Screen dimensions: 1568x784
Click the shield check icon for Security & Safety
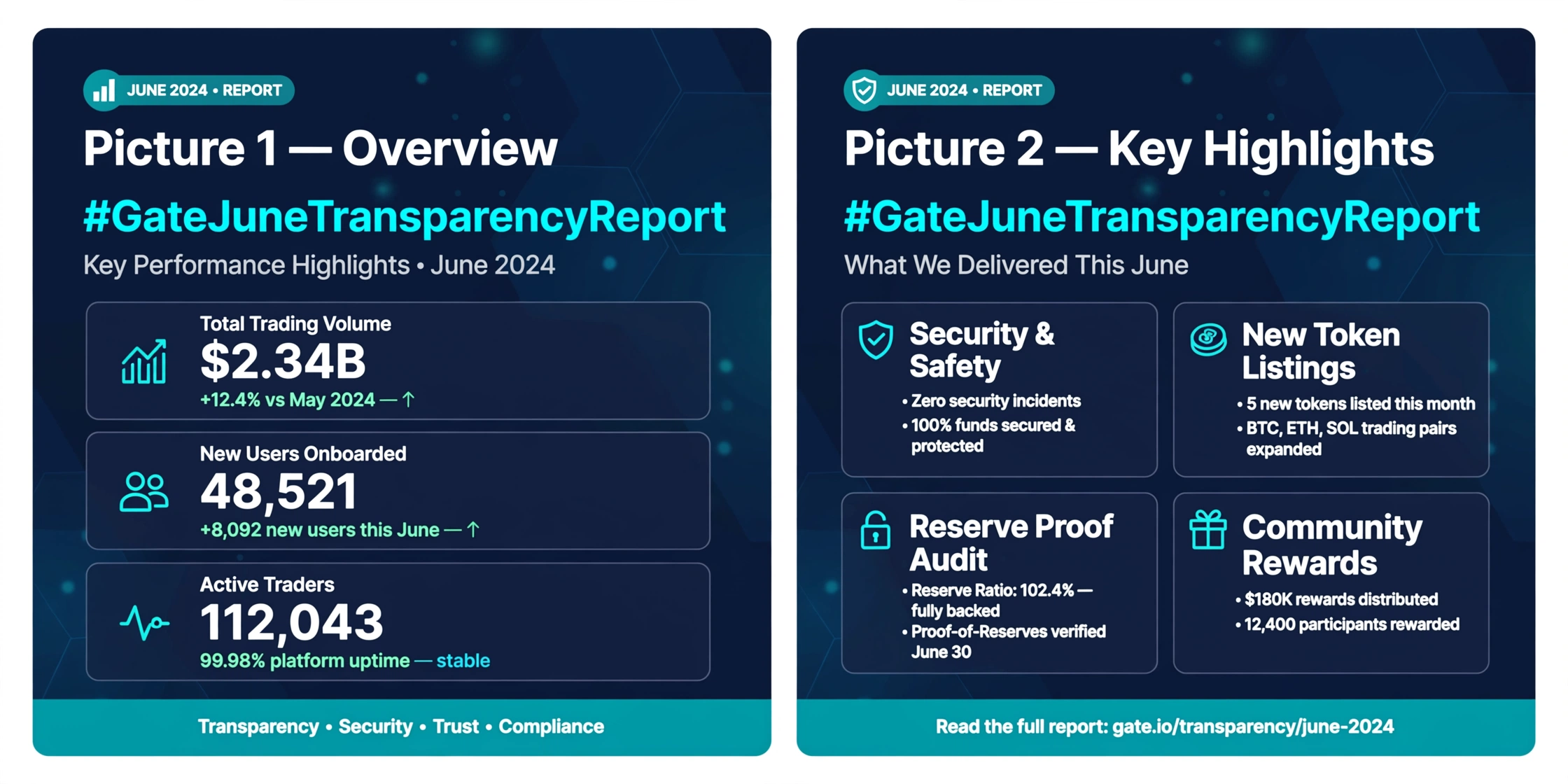click(x=876, y=340)
